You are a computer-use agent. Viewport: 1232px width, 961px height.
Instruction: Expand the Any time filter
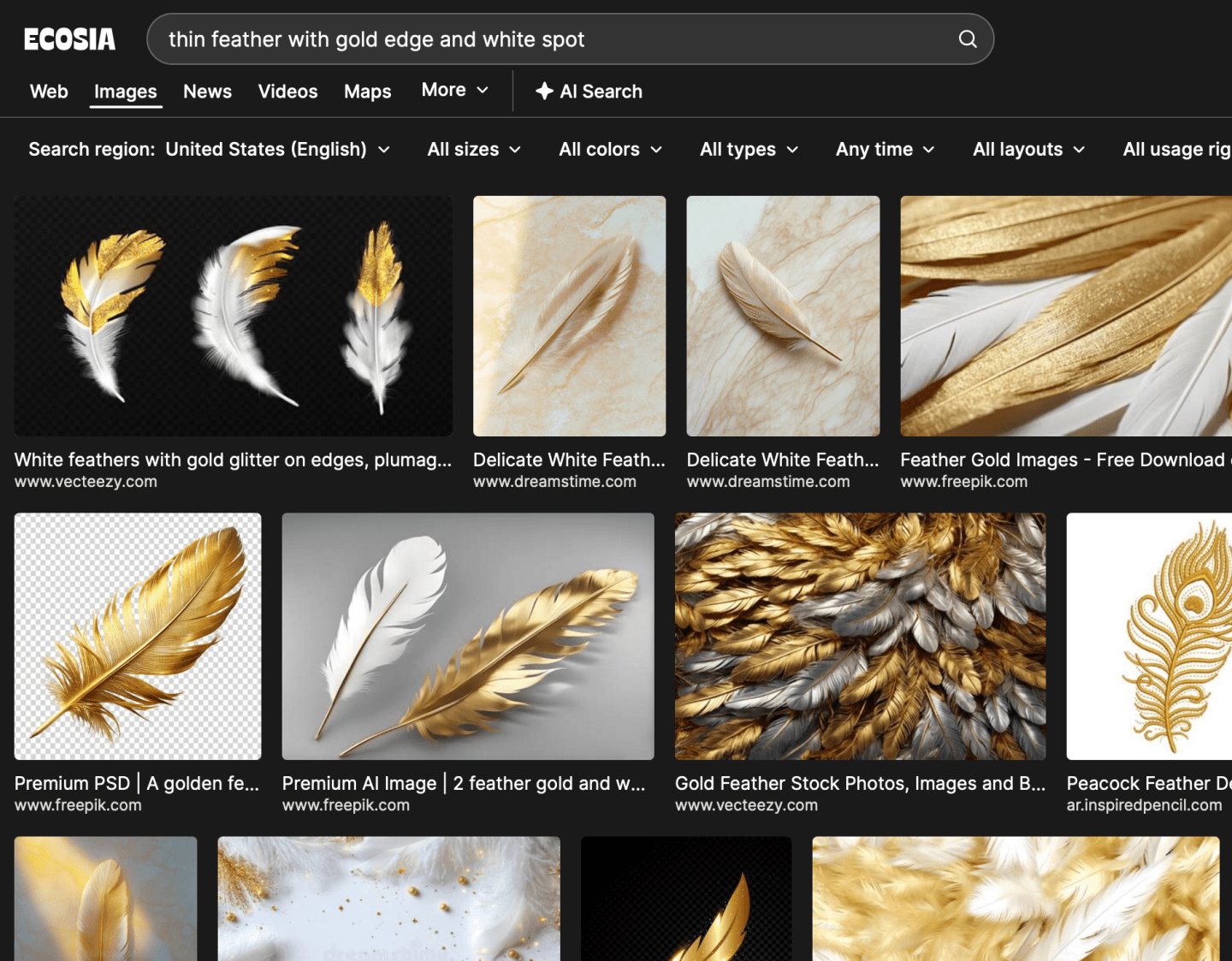coord(884,149)
